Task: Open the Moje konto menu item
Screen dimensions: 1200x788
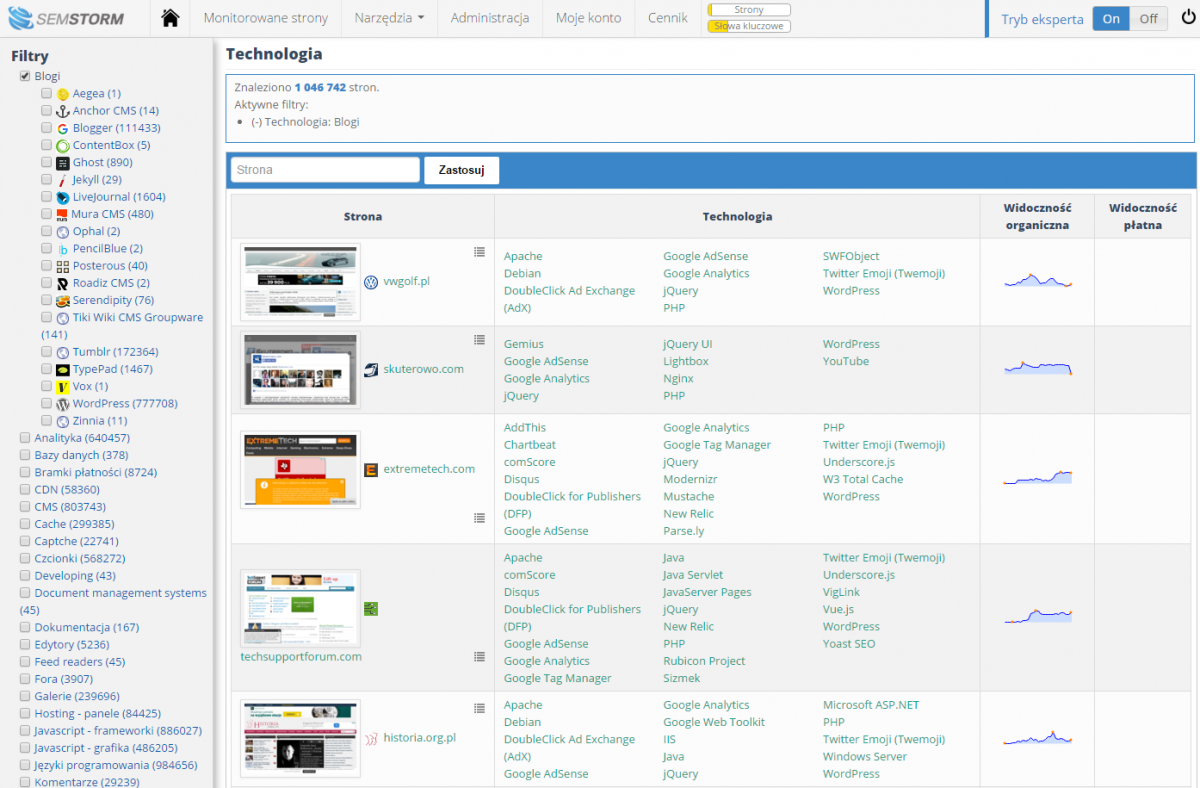Action: [x=588, y=18]
